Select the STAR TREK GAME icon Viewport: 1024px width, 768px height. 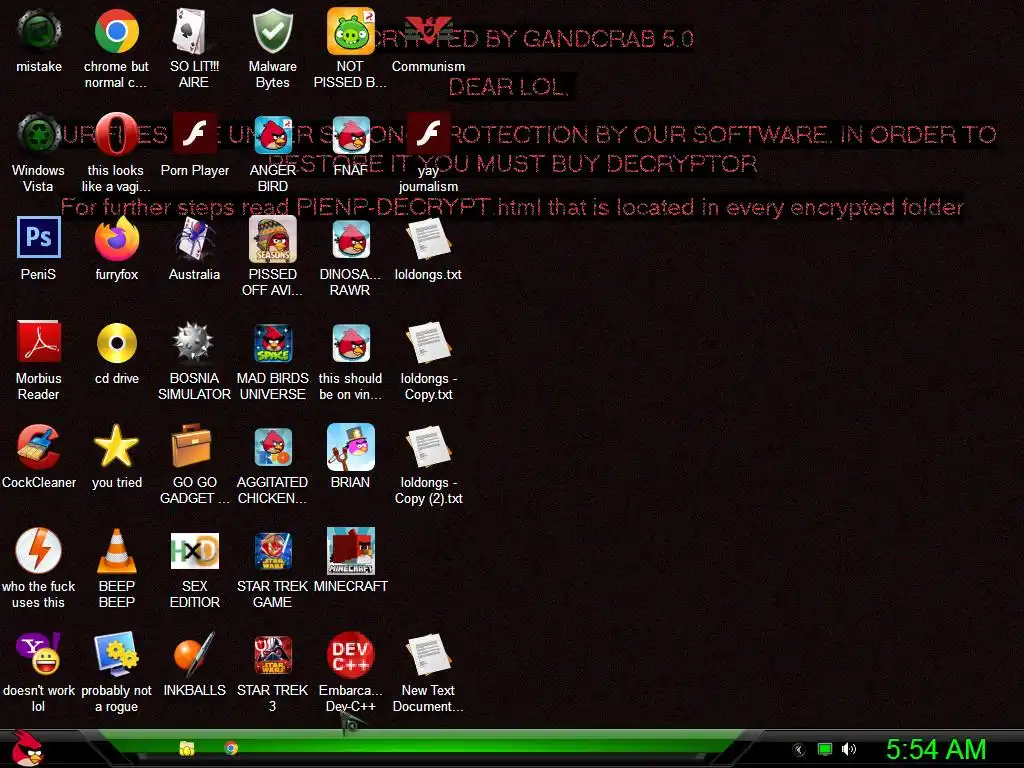pyautogui.click(x=272, y=551)
